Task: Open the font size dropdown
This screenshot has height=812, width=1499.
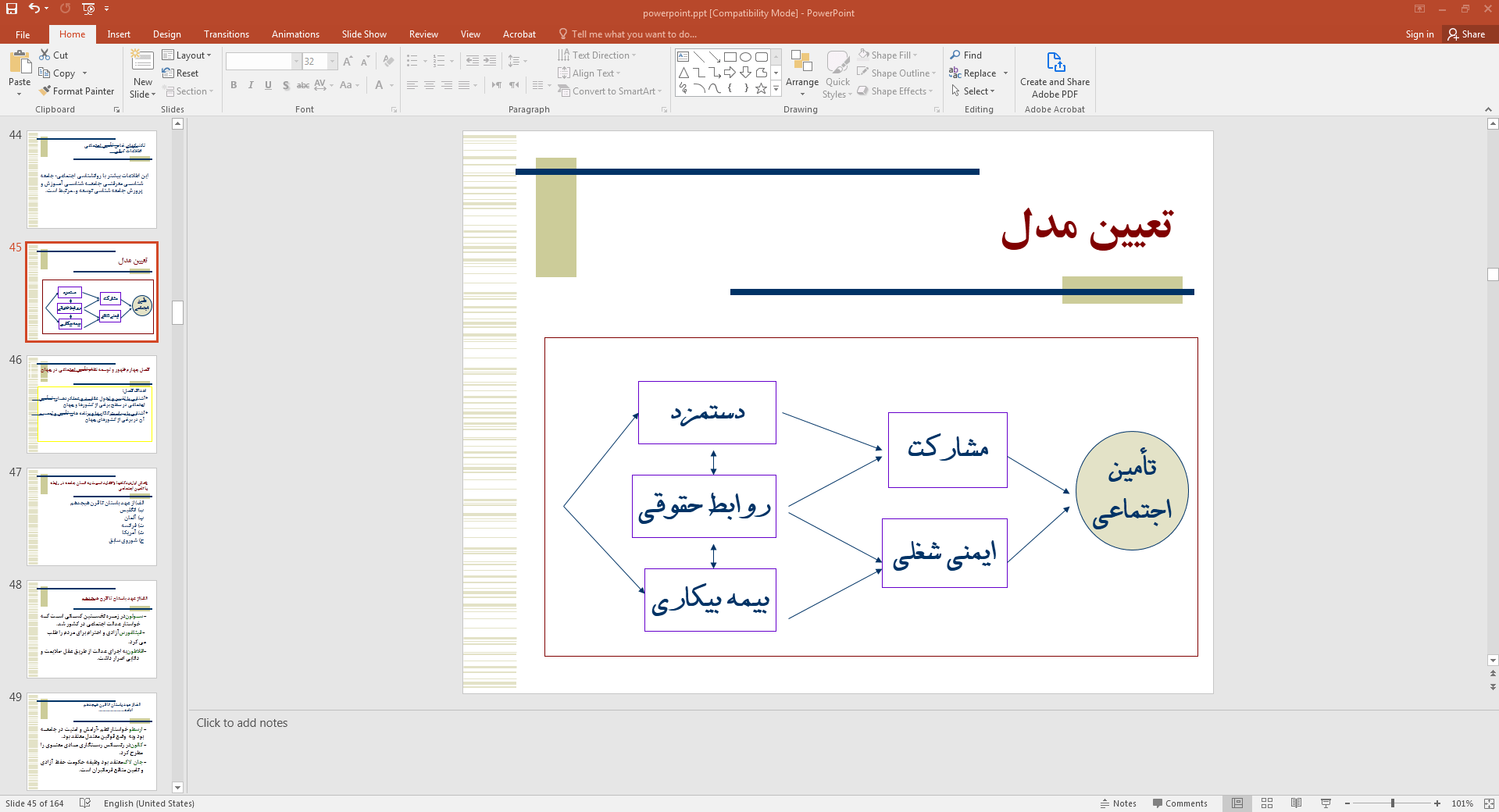Action: (x=333, y=62)
